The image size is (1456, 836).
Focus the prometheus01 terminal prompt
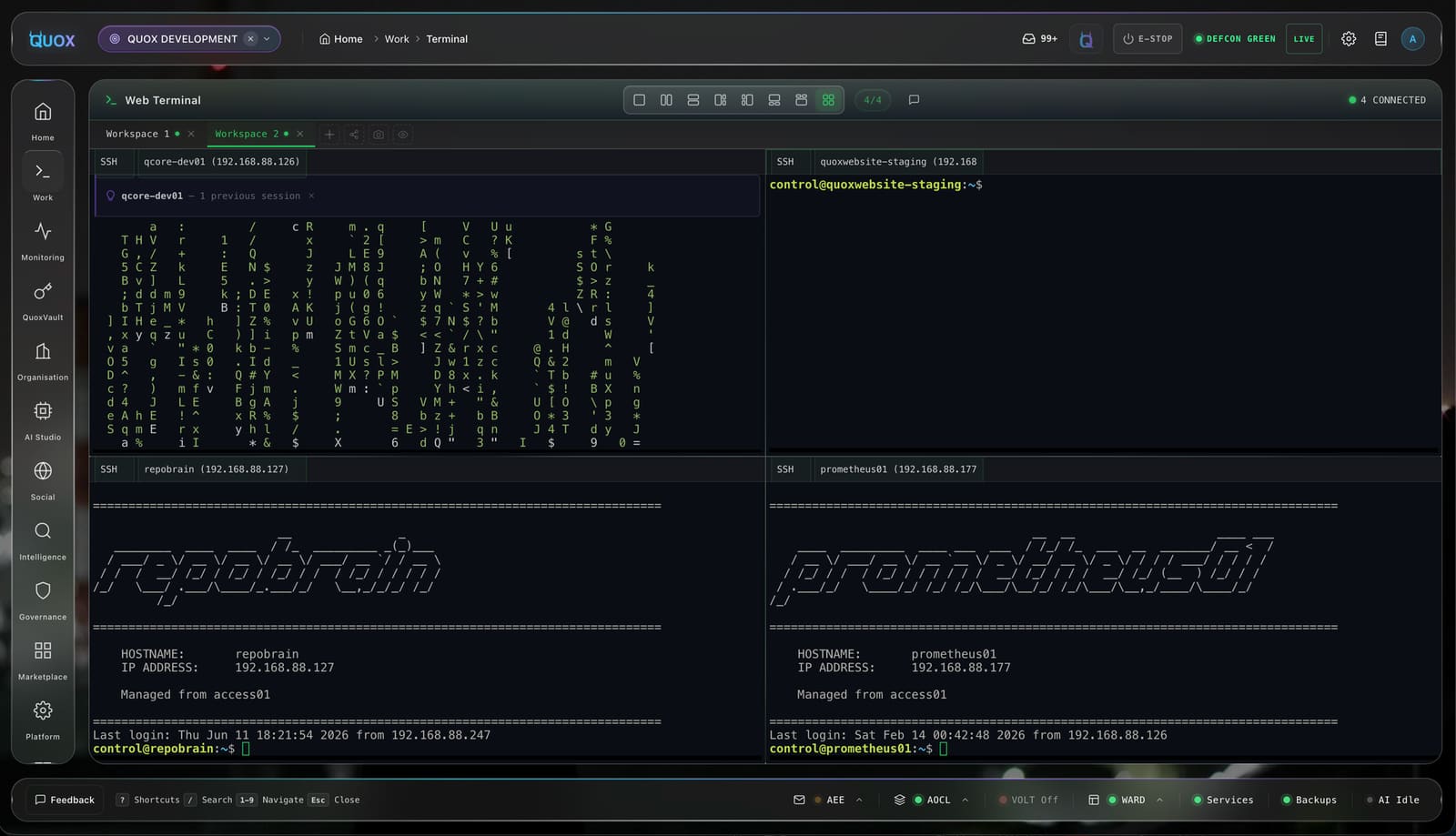(858, 749)
